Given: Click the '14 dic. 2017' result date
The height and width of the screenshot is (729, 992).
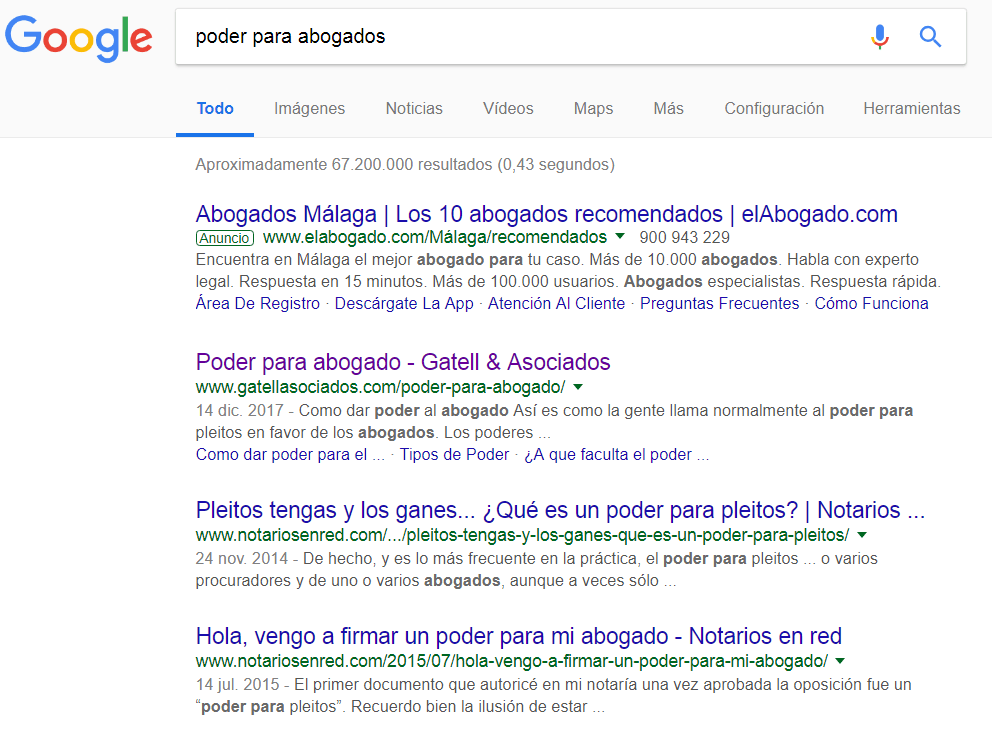Looking at the screenshot, I should coord(239,411).
